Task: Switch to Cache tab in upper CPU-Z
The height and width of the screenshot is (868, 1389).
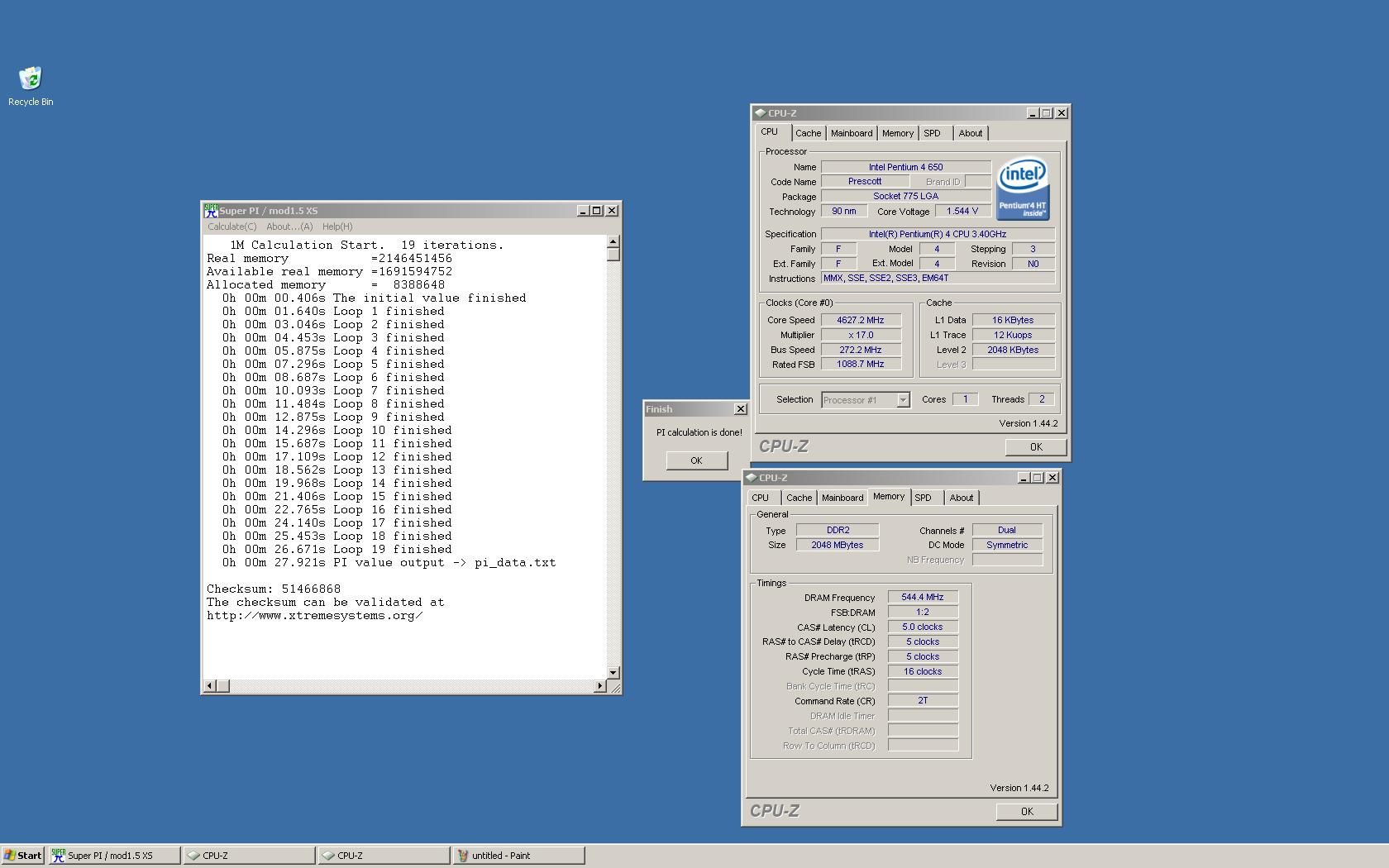Action: [x=808, y=133]
